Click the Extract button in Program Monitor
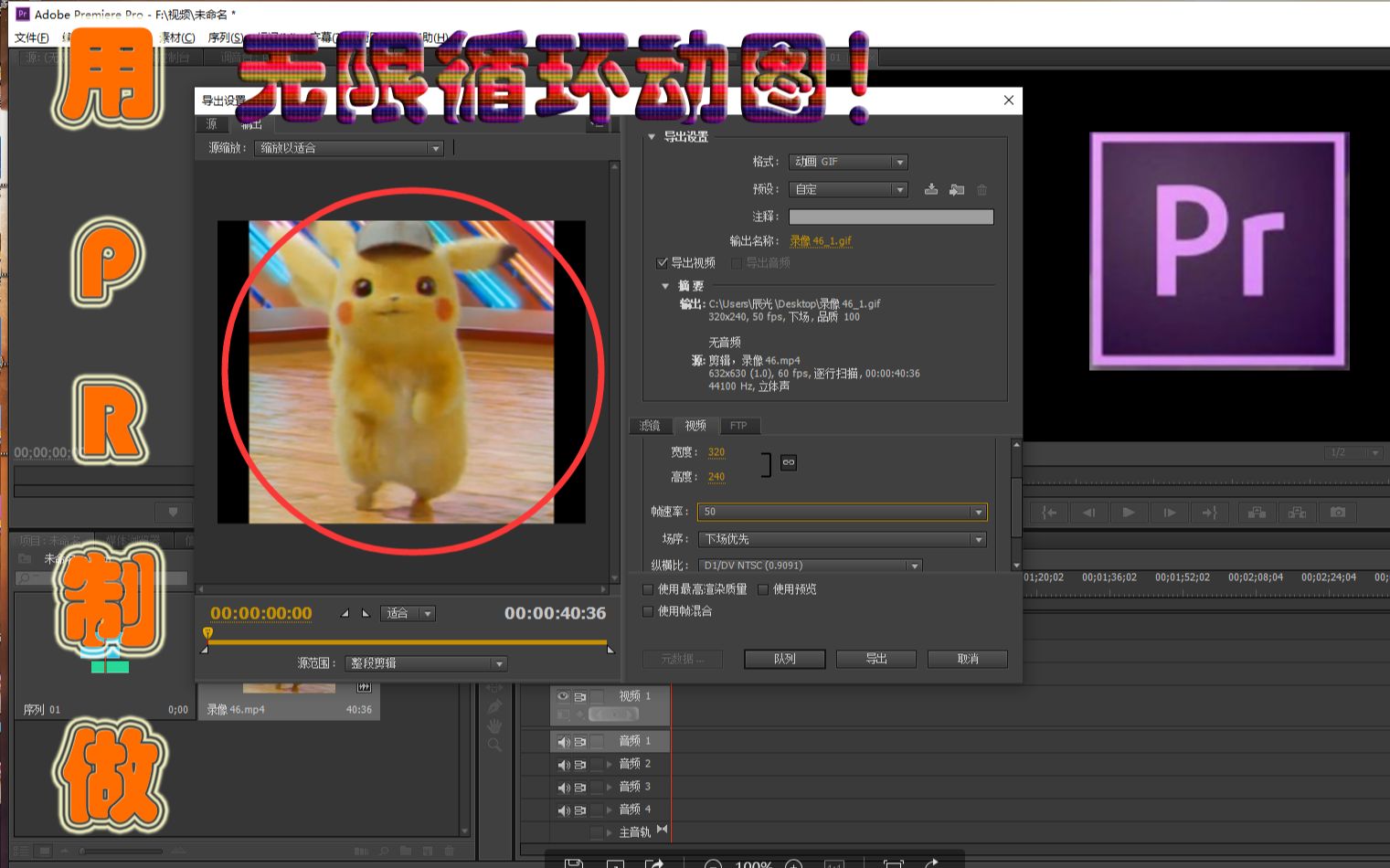The width and height of the screenshot is (1390, 868). click(x=1297, y=513)
